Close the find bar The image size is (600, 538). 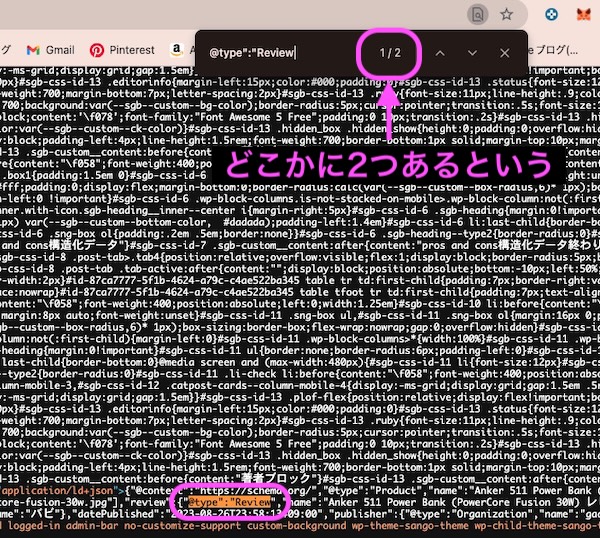click(x=505, y=53)
